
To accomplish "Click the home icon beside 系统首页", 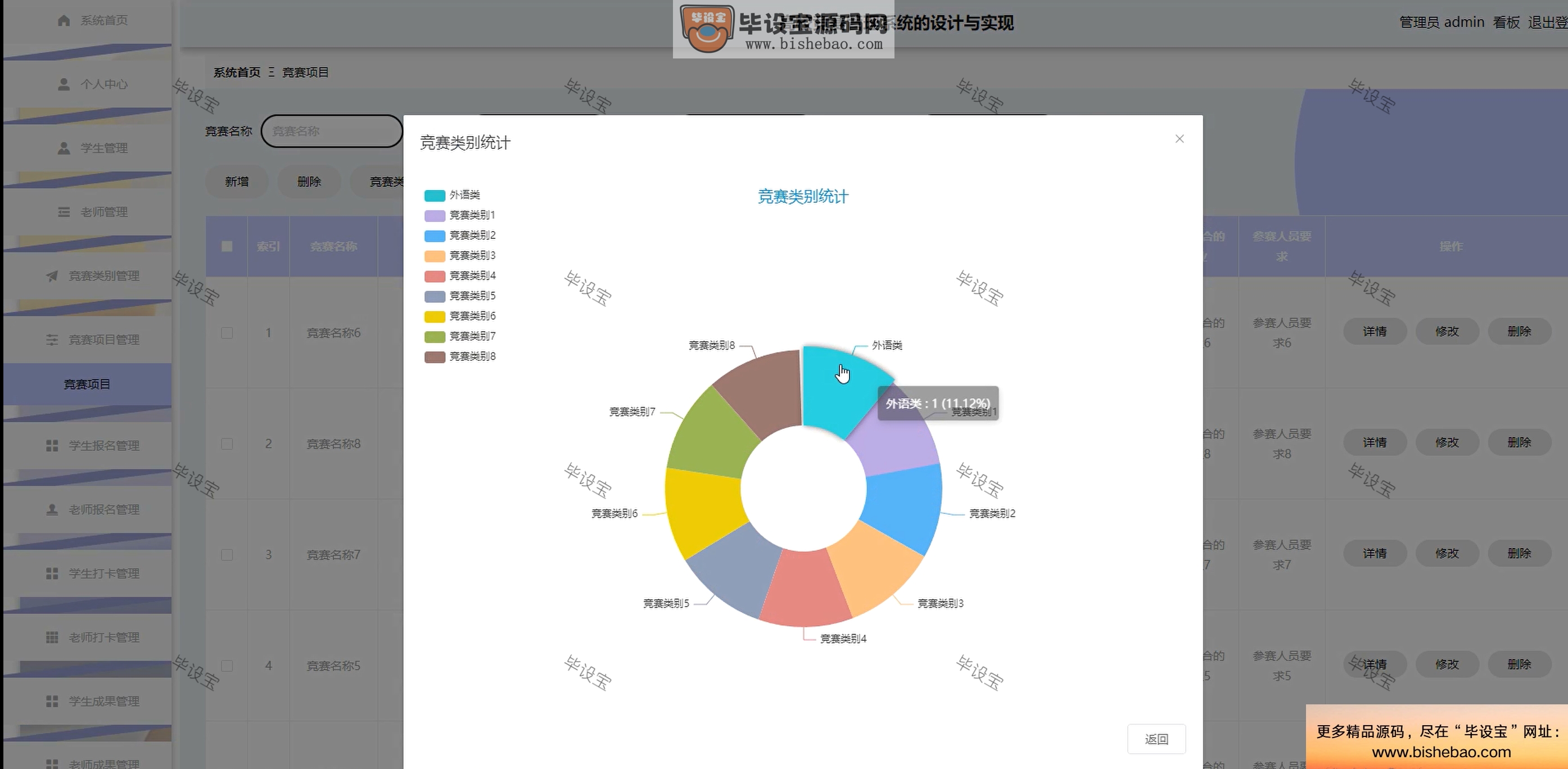I will (x=64, y=21).
